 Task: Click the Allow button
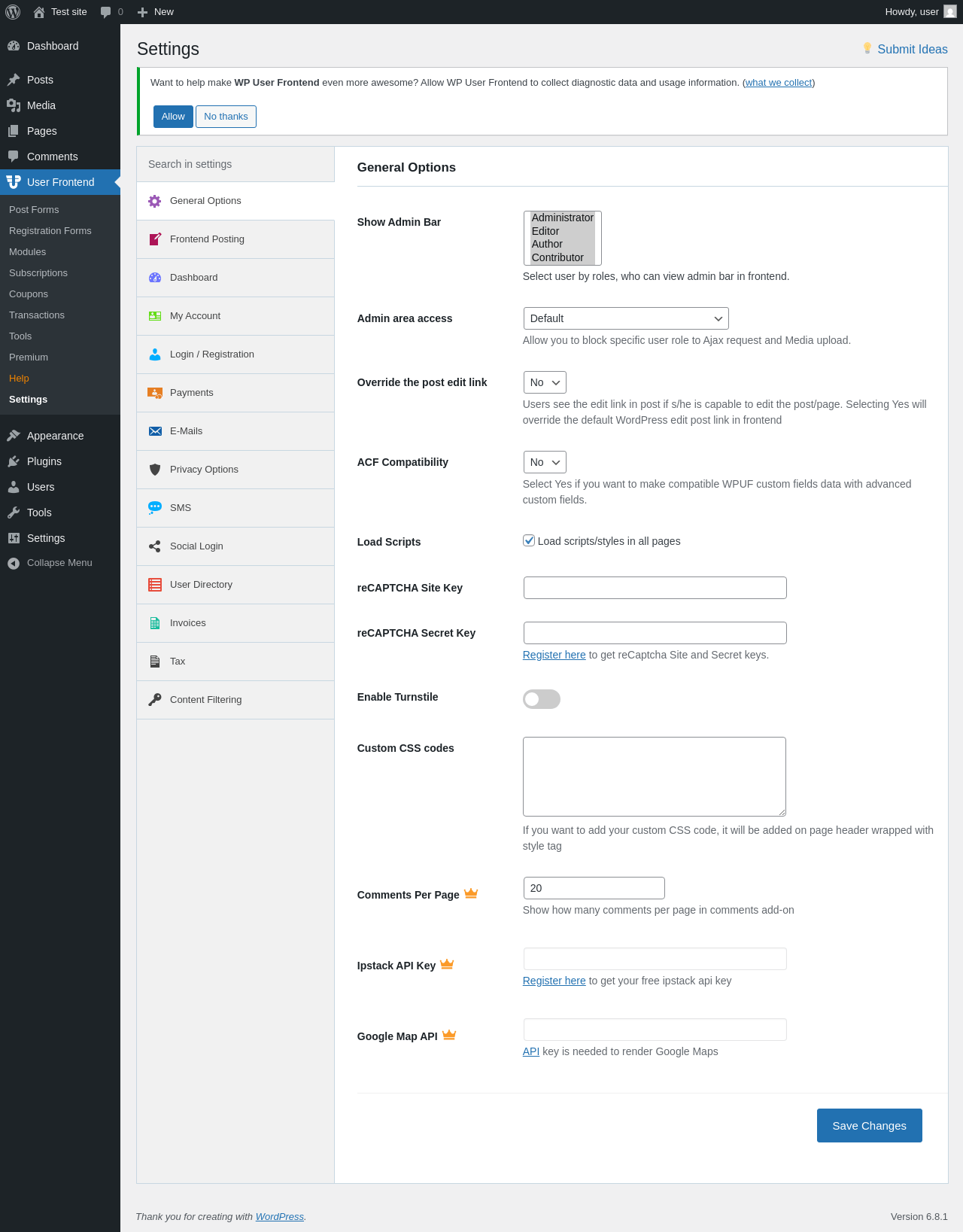pyautogui.click(x=173, y=117)
